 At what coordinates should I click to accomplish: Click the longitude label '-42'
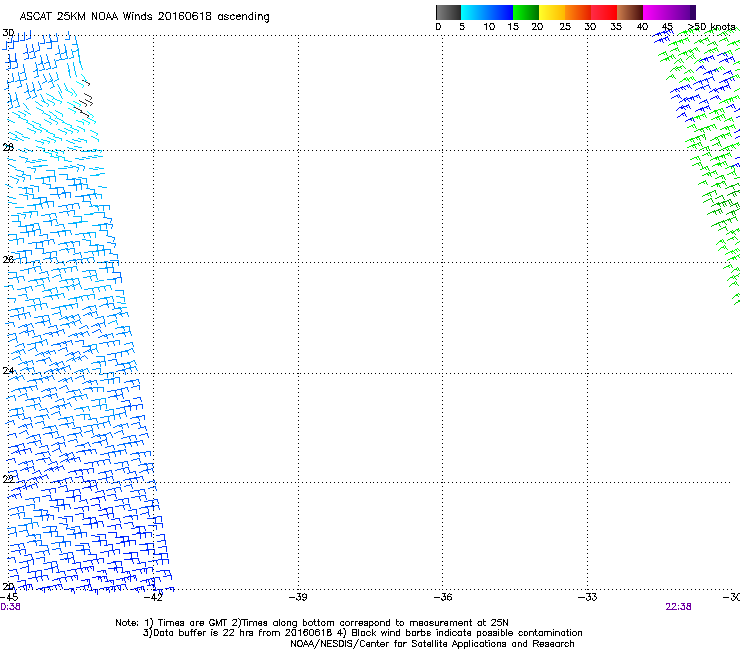tap(153, 597)
